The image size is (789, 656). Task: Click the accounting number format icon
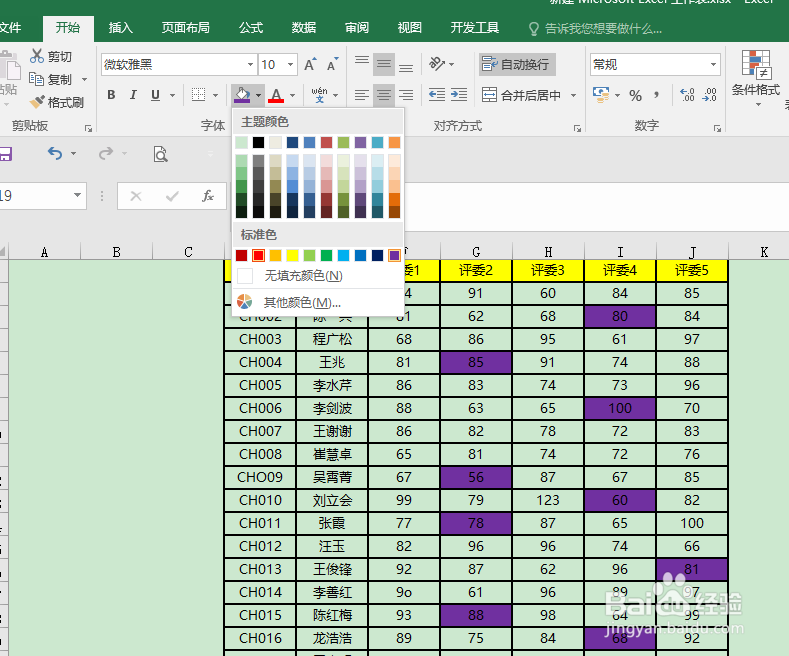pos(601,95)
